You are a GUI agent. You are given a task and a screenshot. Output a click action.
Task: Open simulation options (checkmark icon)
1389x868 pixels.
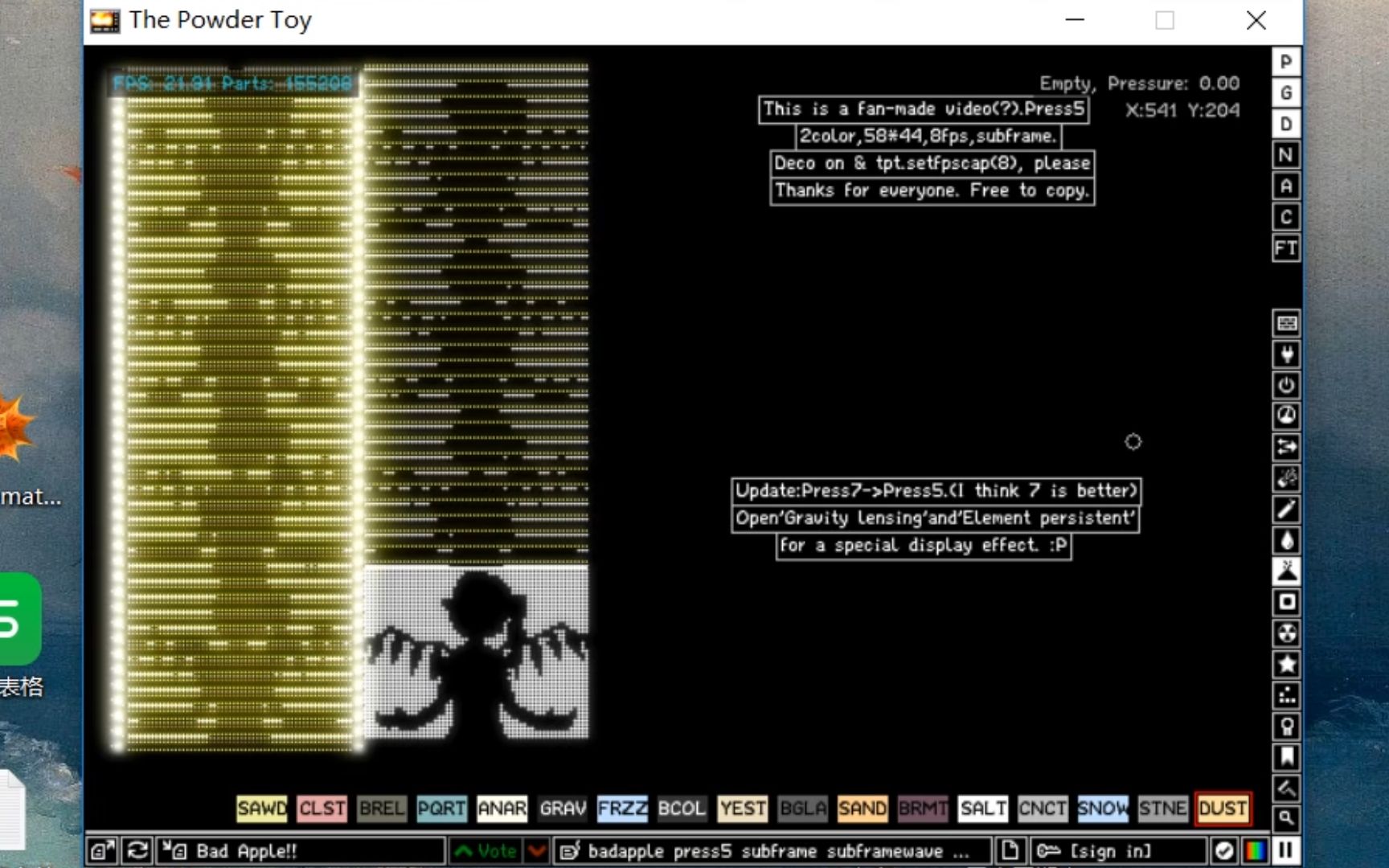(1224, 850)
